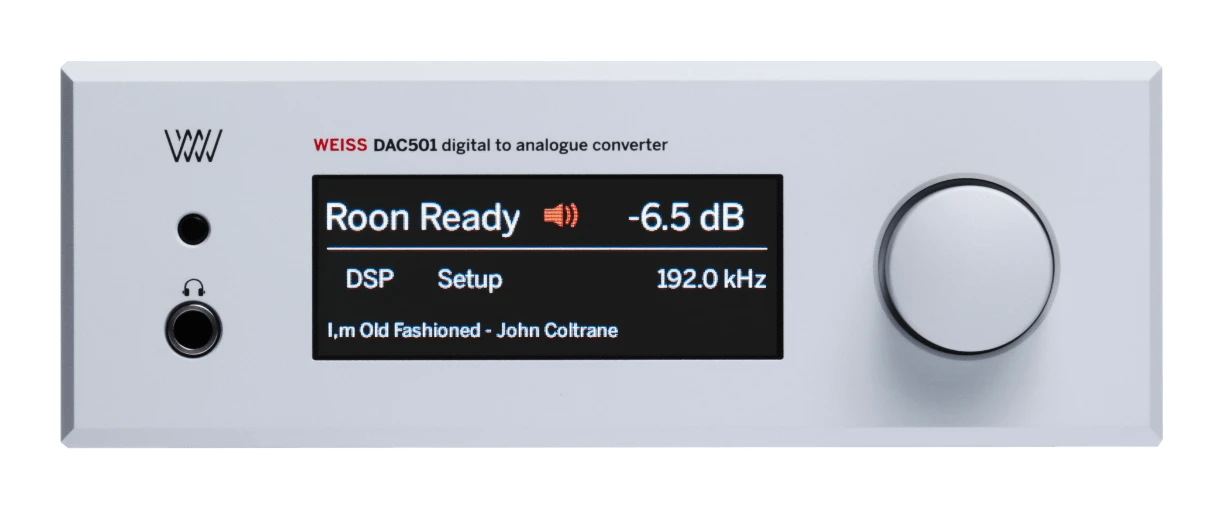Viewport: 1216px width, 530px height.
Task: Tap the small round sensor below the logo
Action: pyautogui.click(x=194, y=230)
